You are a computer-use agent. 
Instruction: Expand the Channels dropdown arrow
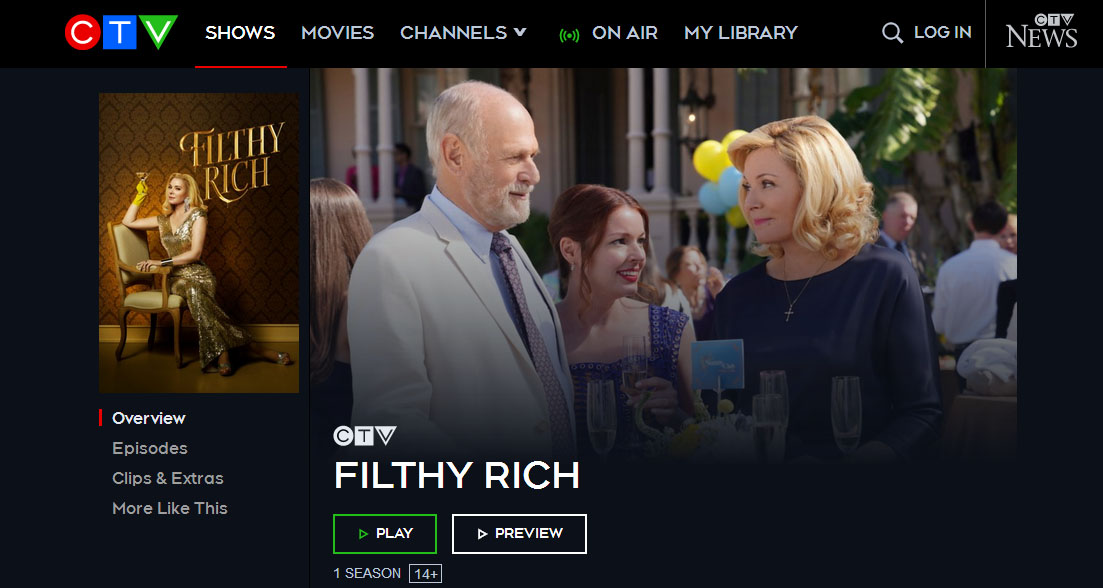pyautogui.click(x=520, y=32)
